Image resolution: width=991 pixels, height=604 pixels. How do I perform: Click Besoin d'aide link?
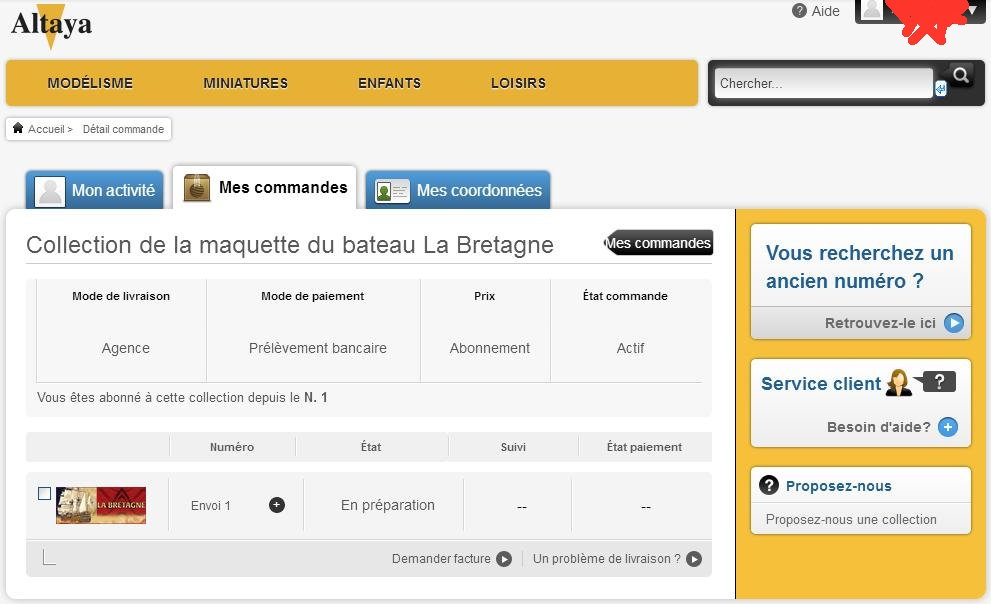[x=879, y=427]
